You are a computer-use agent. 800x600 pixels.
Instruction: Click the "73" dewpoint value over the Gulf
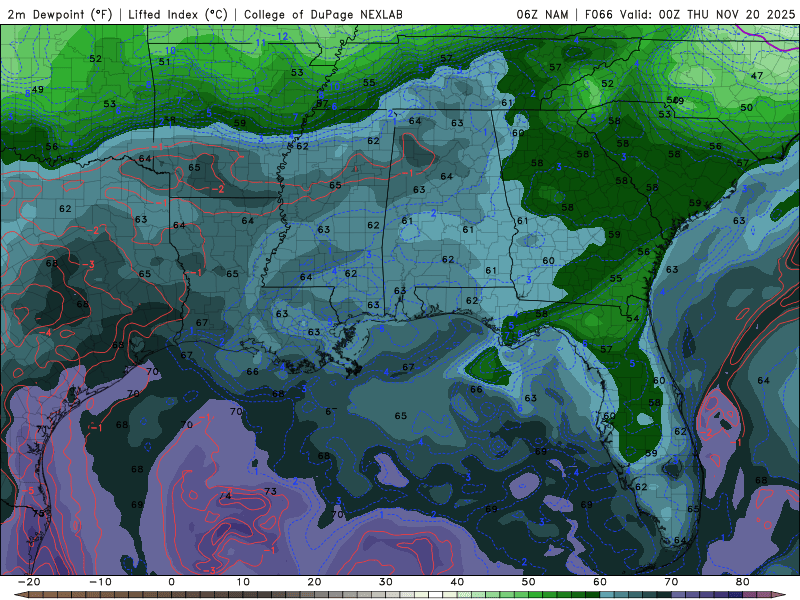tap(270, 491)
